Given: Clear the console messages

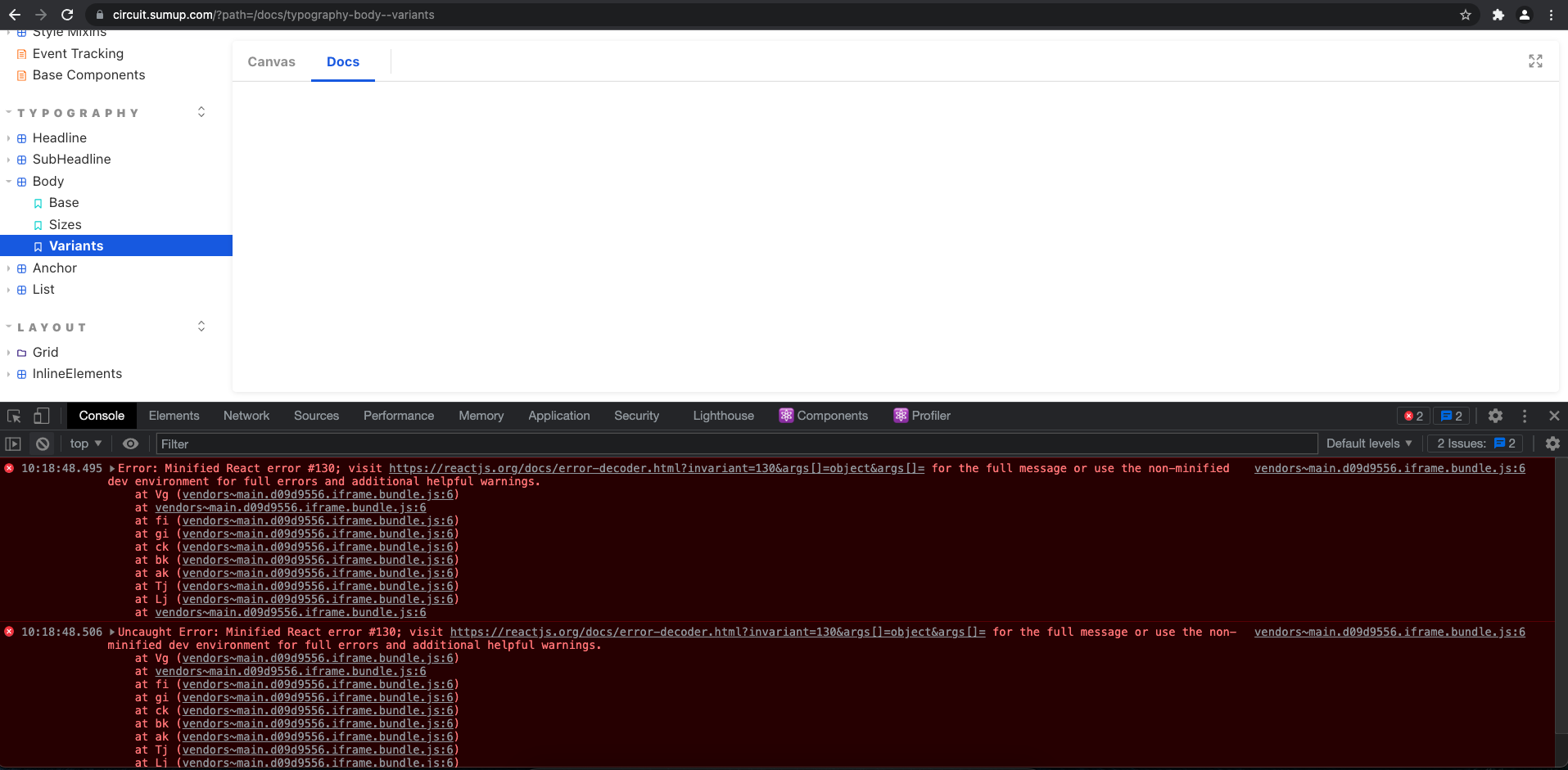Looking at the screenshot, I should click(42, 443).
